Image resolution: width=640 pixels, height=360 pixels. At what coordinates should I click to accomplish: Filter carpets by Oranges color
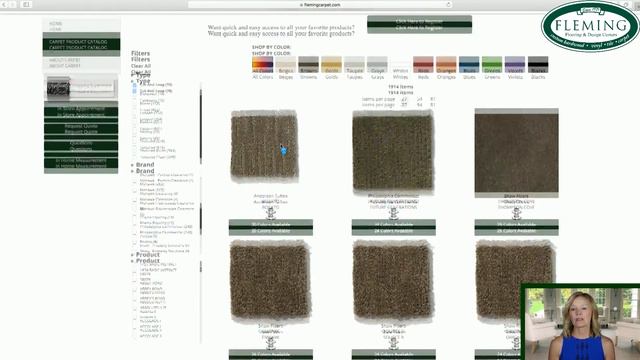(x=446, y=64)
